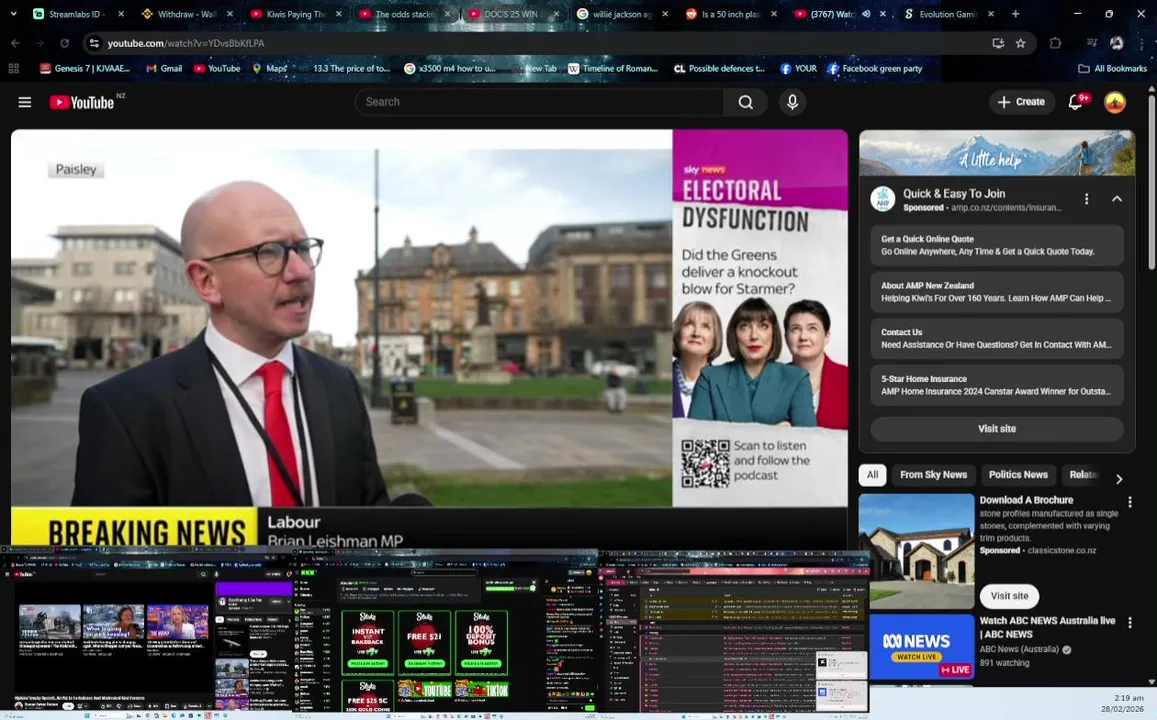Open the install or cast icon in address bar
Image resolution: width=1157 pixels, height=720 pixels.
click(x=998, y=44)
